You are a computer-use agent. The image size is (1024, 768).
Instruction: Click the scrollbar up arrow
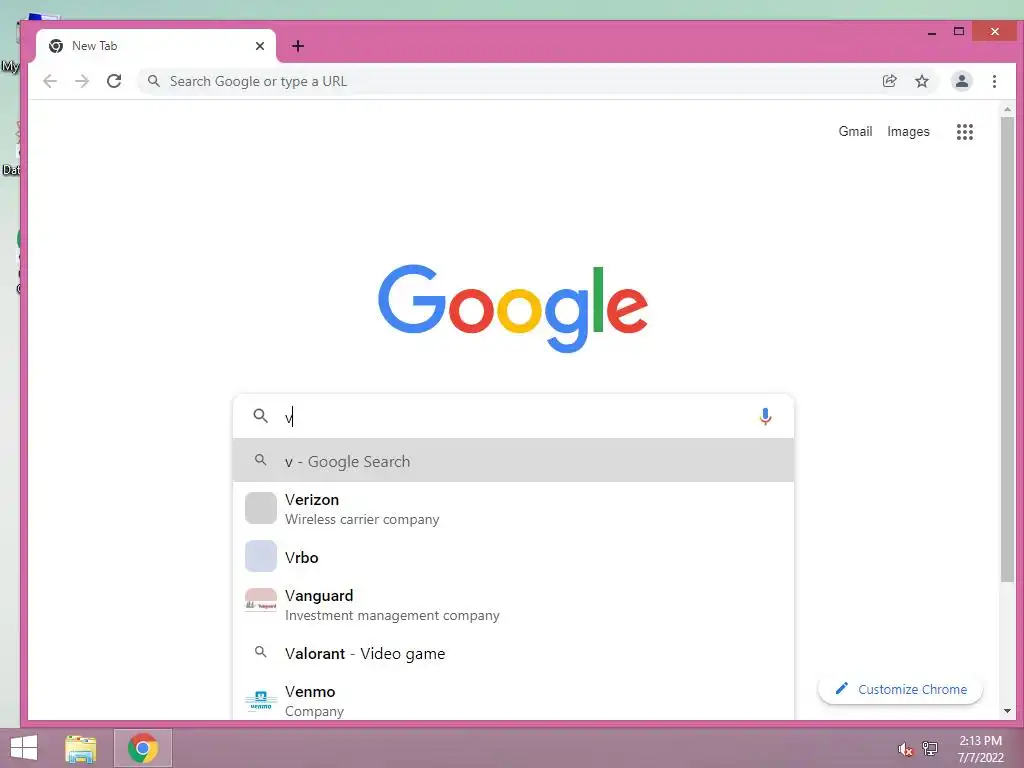tap(1007, 109)
